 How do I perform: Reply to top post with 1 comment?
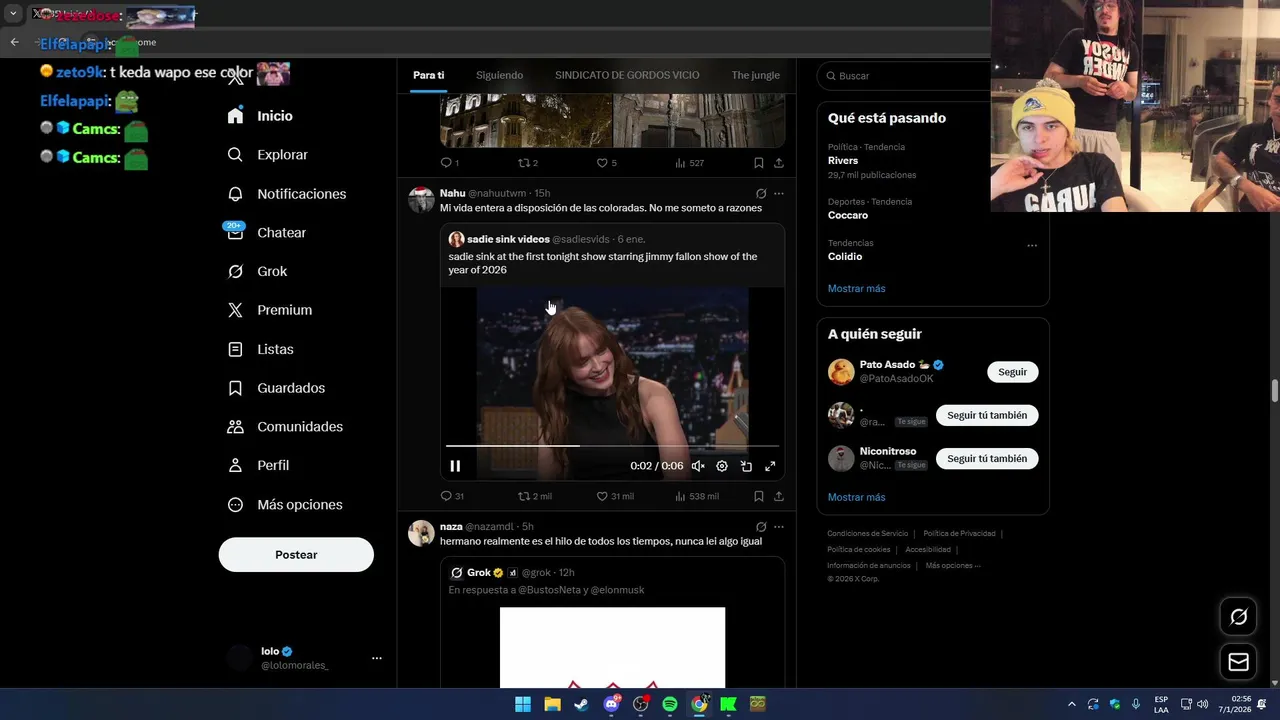[x=450, y=163]
